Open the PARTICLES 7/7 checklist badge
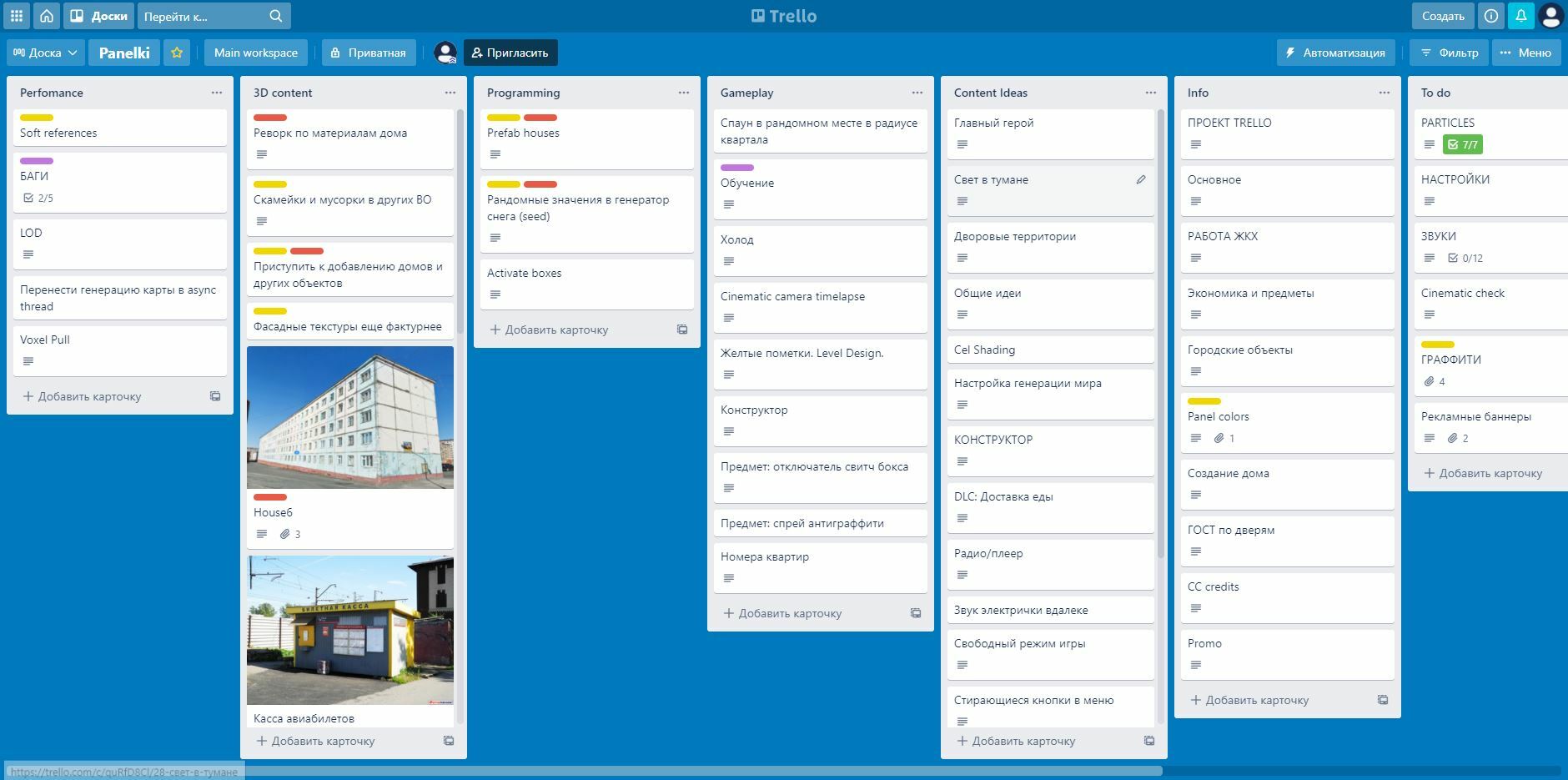Image resolution: width=1568 pixels, height=780 pixels. (1463, 144)
